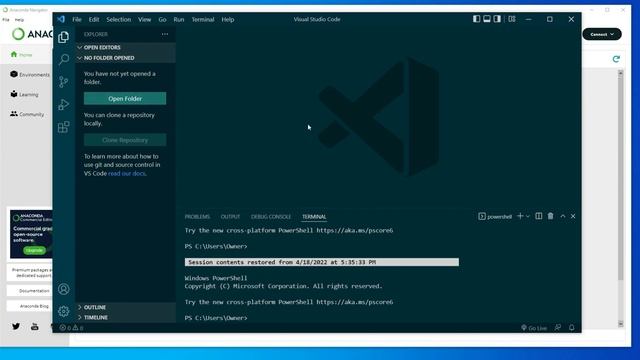The image size is (640, 360).
Task: Toggle the primary side bar layout icon
Action: point(476,19)
